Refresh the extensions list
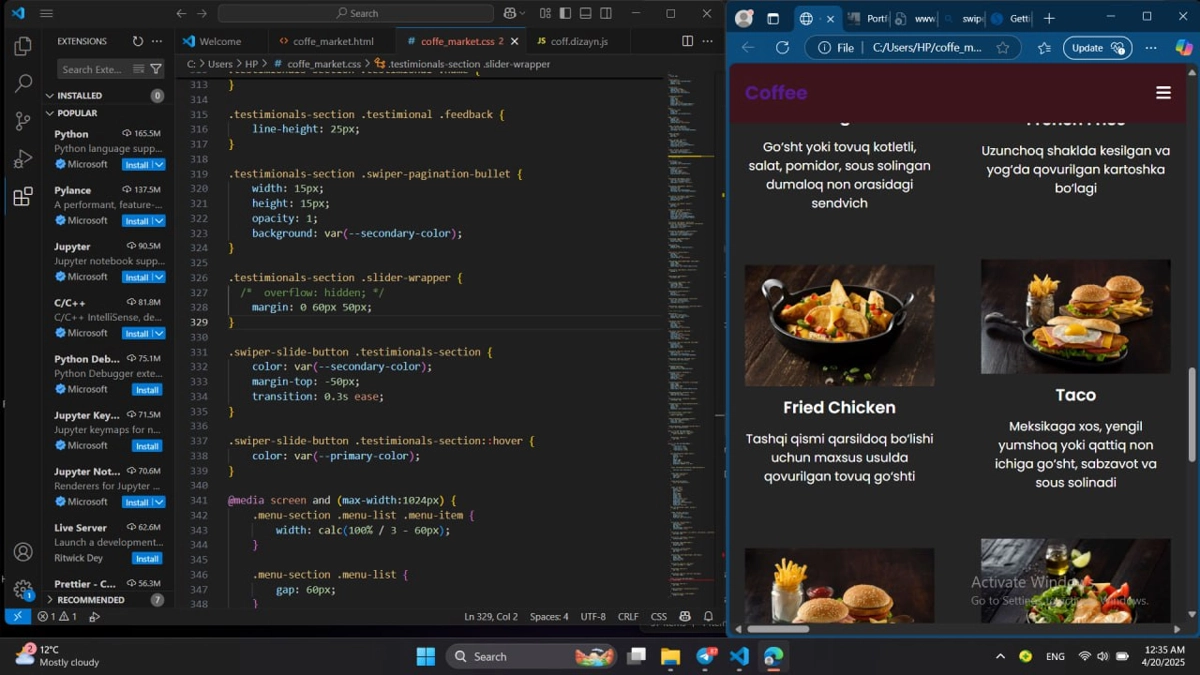The height and width of the screenshot is (675, 1200). coord(138,41)
